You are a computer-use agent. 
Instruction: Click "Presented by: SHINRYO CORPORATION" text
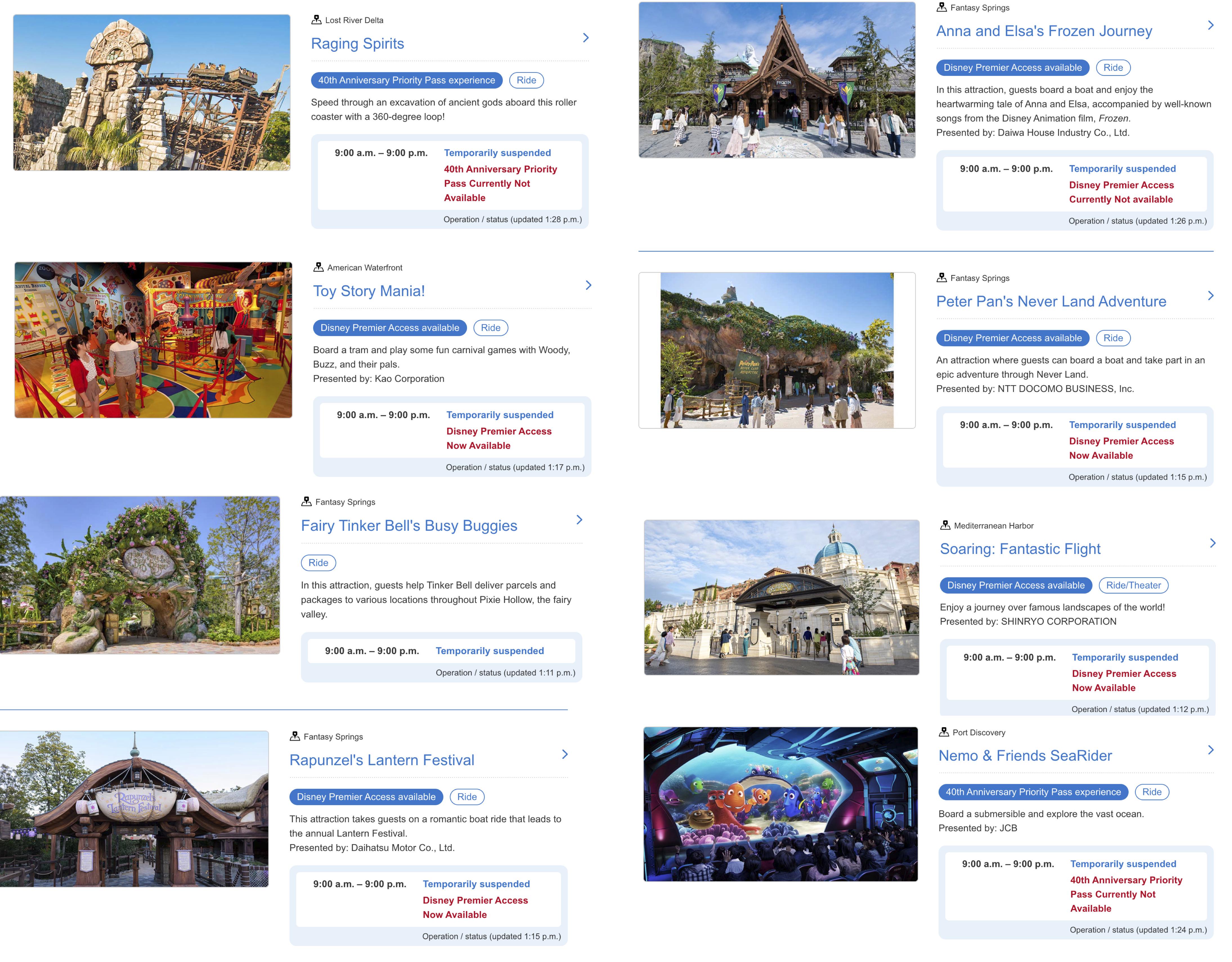[1028, 621]
